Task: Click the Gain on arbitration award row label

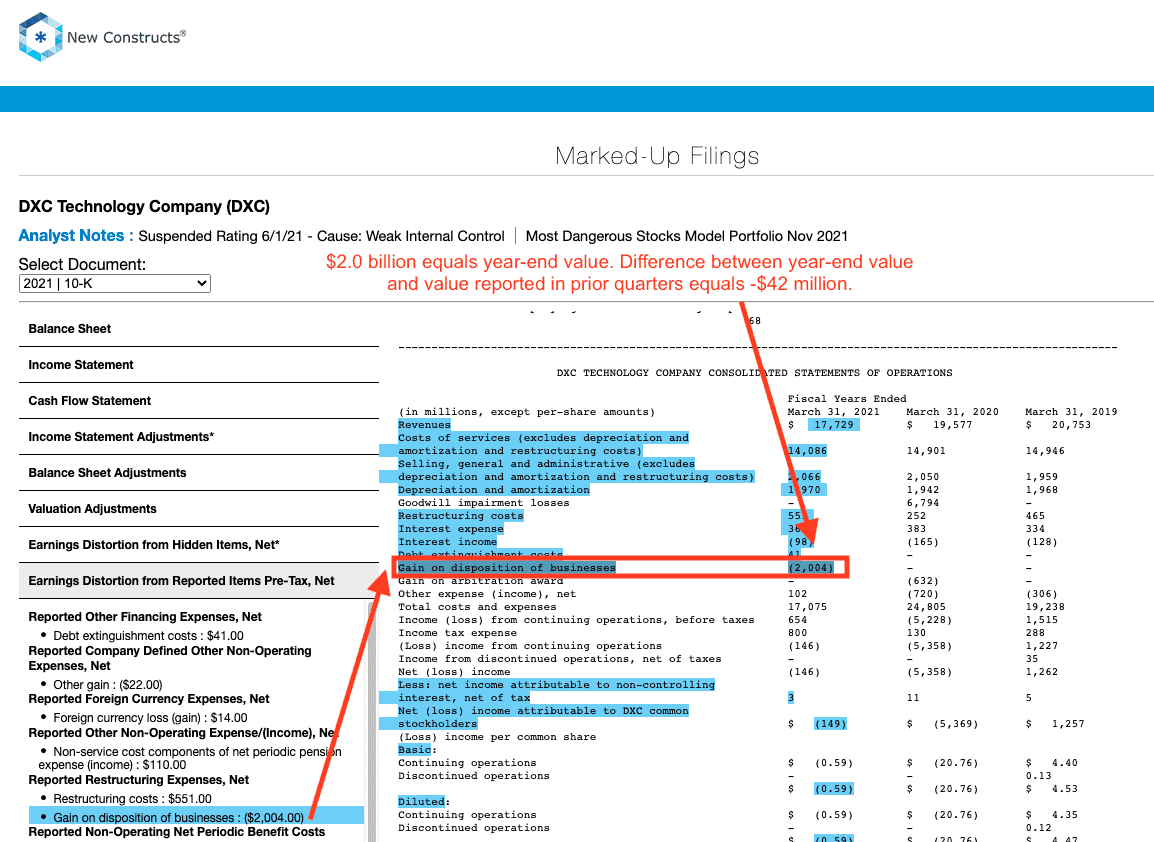Action: point(481,581)
